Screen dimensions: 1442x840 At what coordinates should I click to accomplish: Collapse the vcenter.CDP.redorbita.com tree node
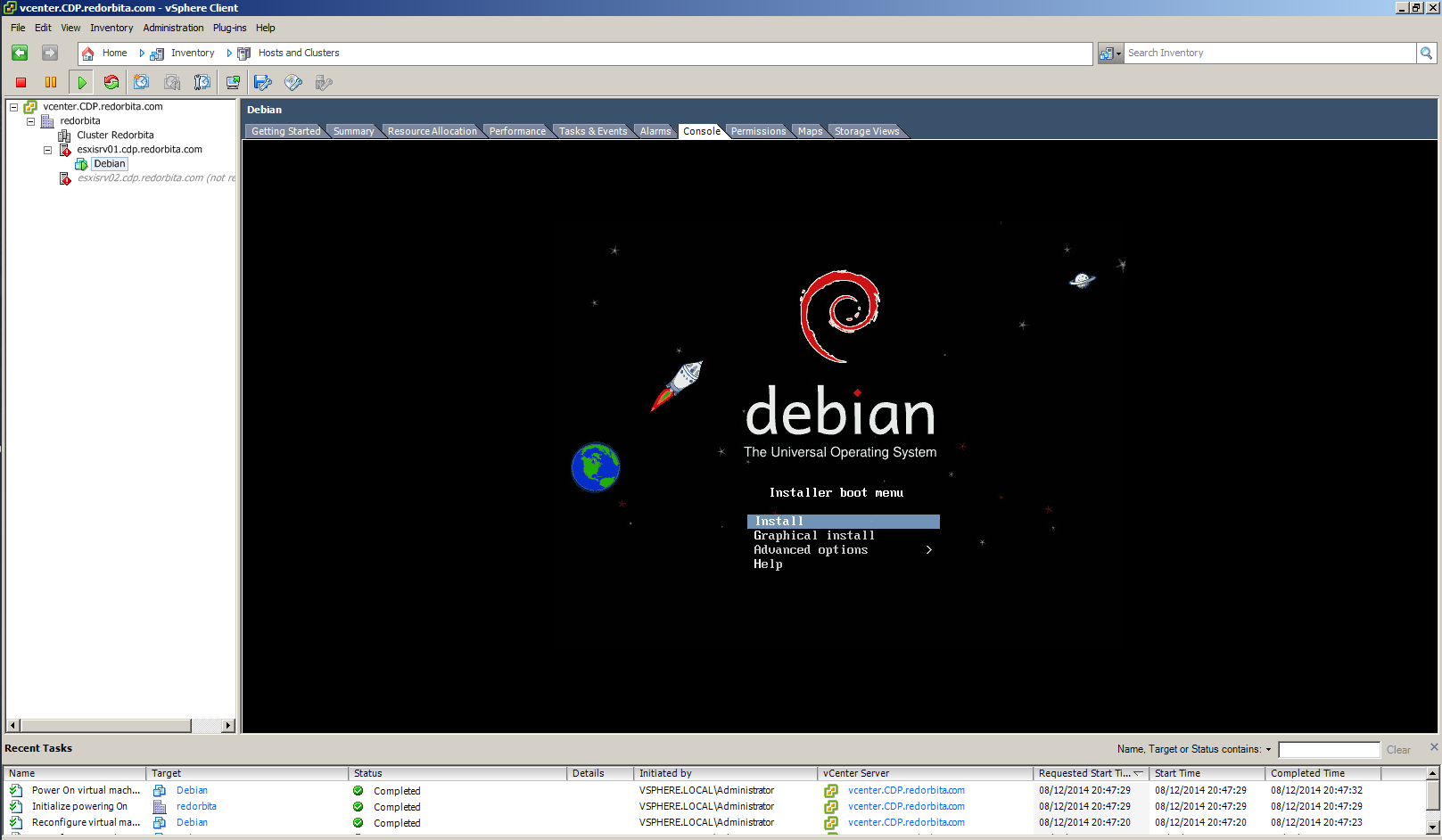click(x=13, y=107)
